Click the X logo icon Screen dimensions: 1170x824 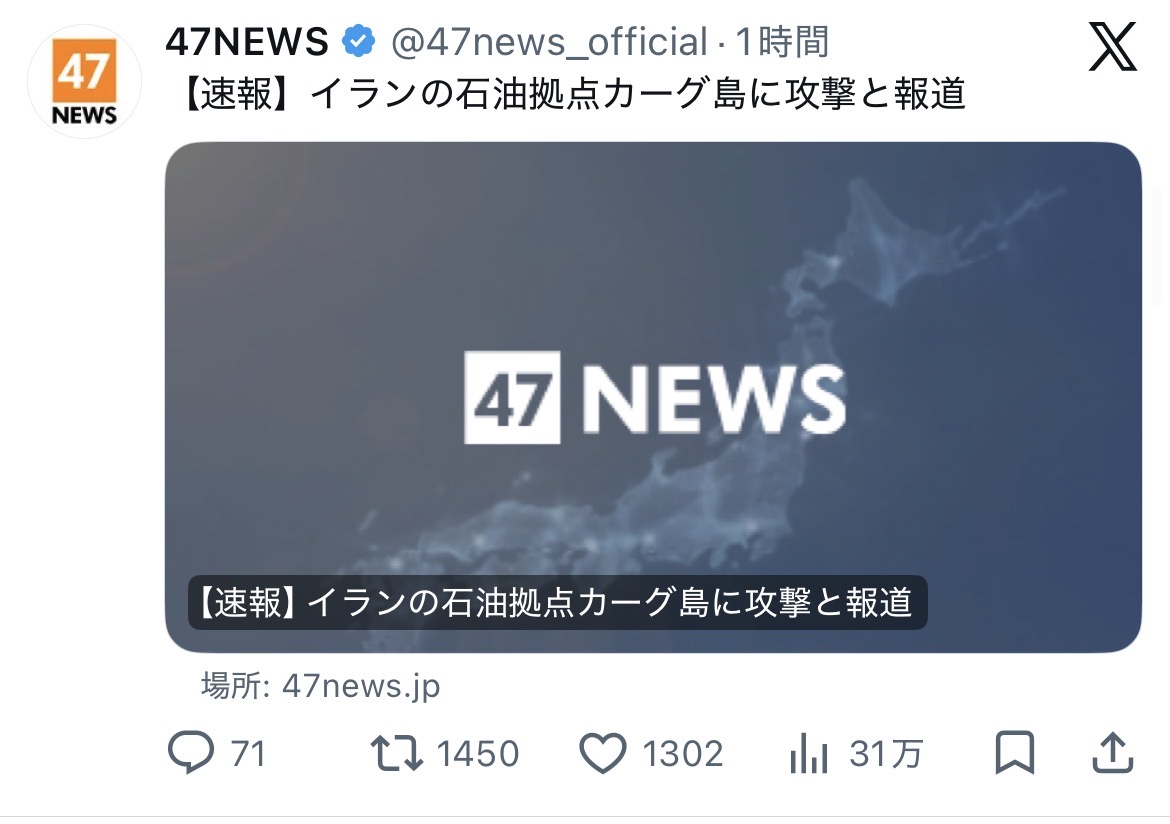coord(1113,46)
